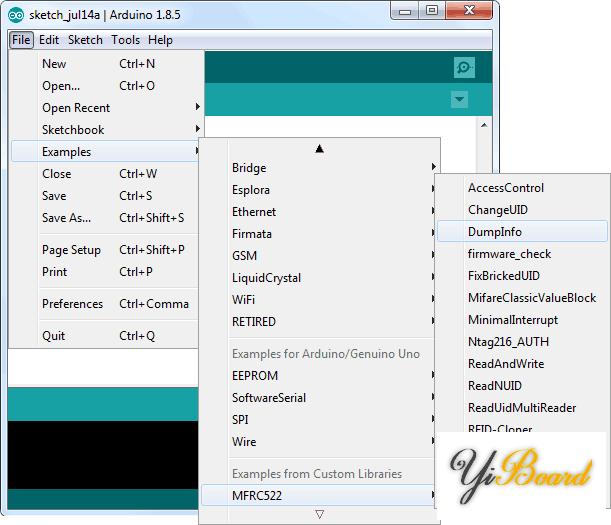This screenshot has height=525, width=611.
Task: Expand the Ethernet examples
Action: [320, 212]
